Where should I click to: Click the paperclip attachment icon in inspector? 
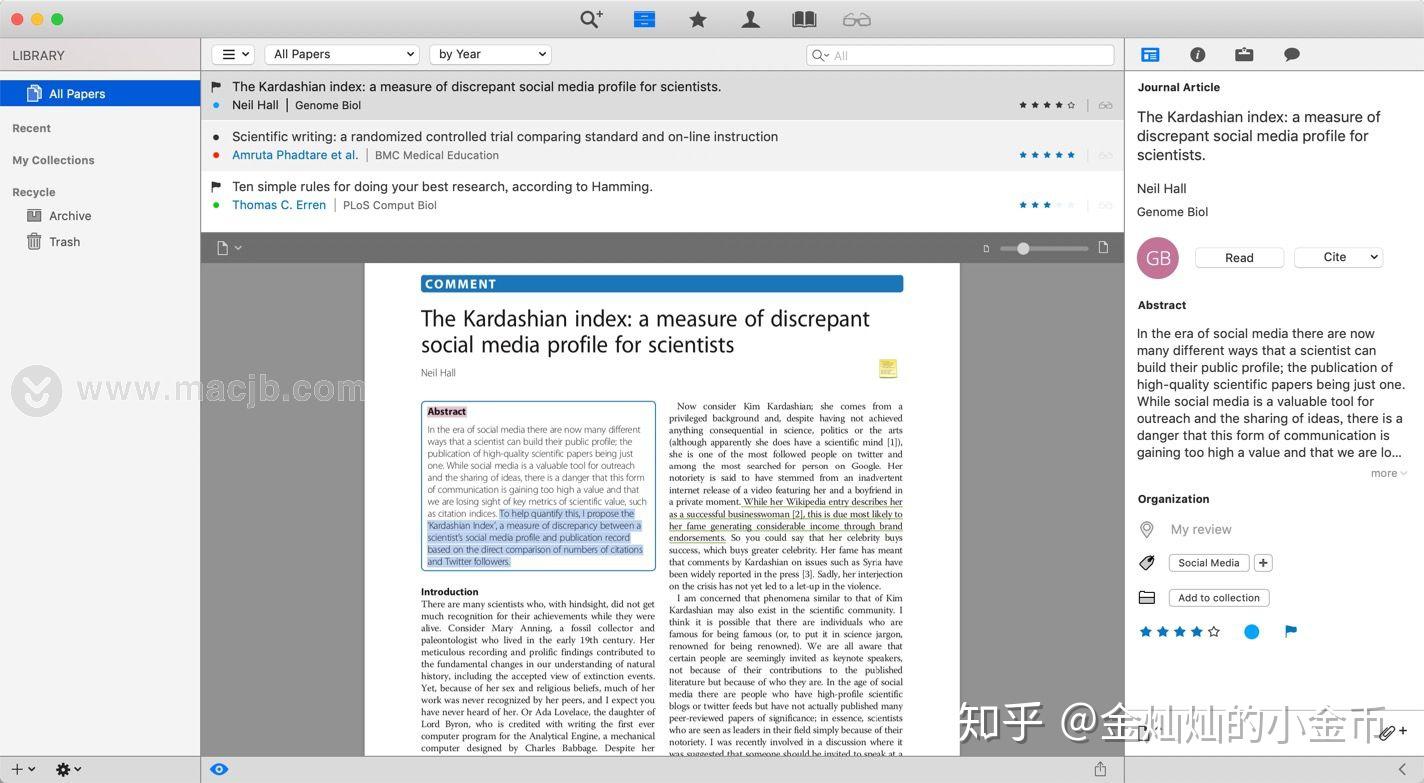(1386, 732)
